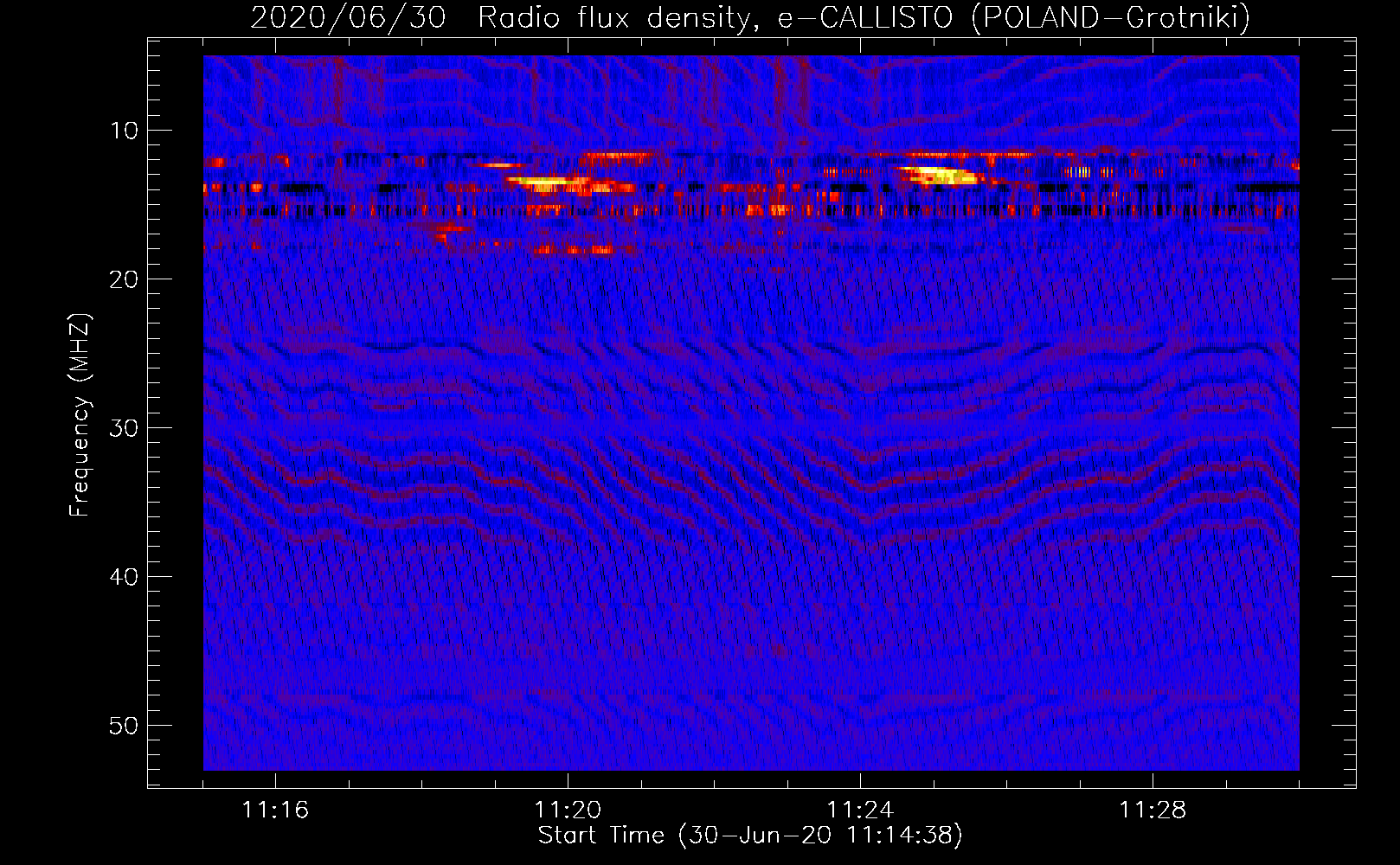The width and height of the screenshot is (1400, 865).
Task: Click the time tick label "11:24"
Action: click(x=860, y=811)
